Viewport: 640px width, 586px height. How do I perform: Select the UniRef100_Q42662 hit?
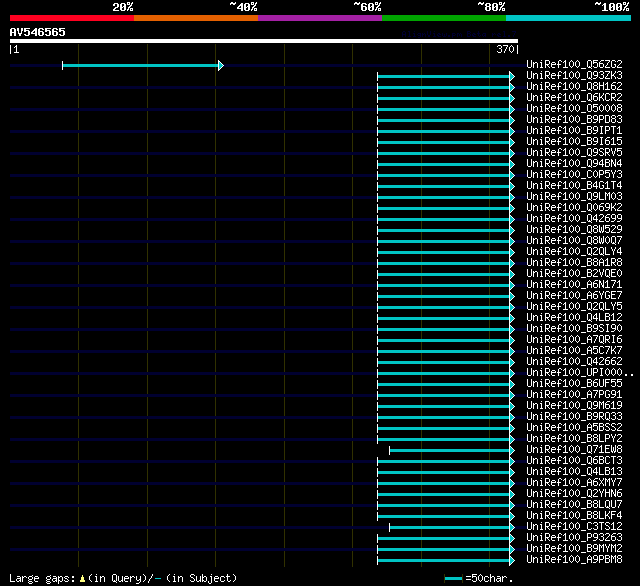pyautogui.click(x=574, y=362)
